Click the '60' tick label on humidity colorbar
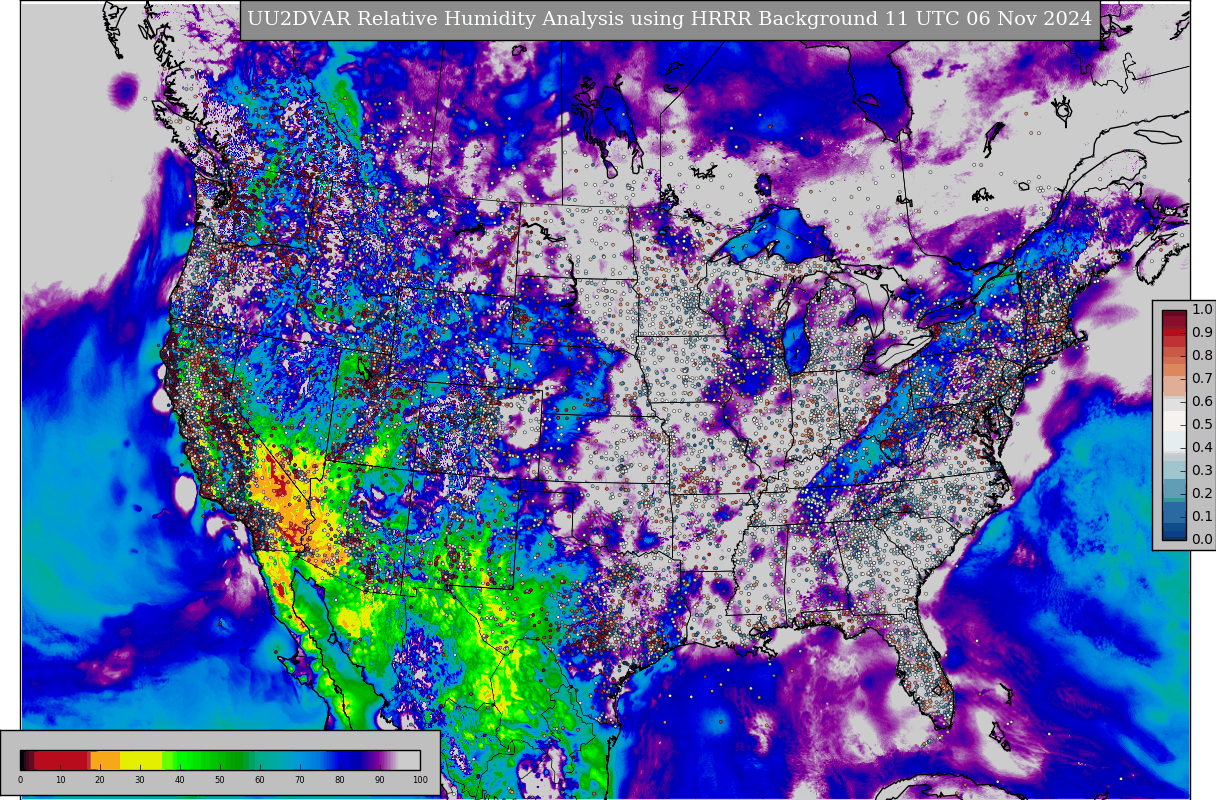Image resolution: width=1216 pixels, height=800 pixels. click(260, 780)
